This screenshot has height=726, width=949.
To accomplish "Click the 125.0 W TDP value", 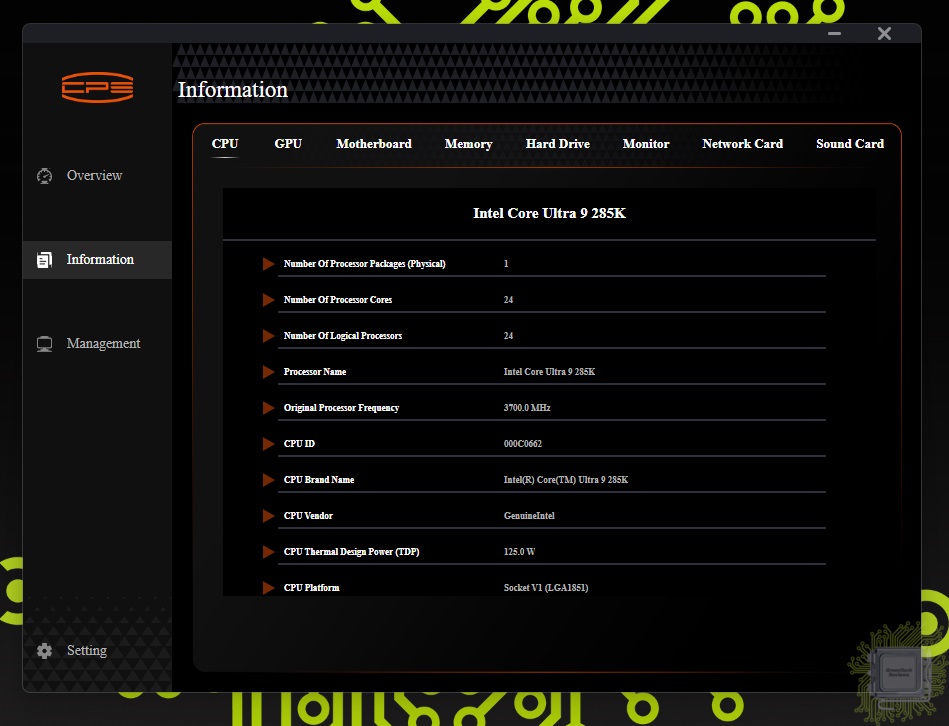I will (519, 552).
